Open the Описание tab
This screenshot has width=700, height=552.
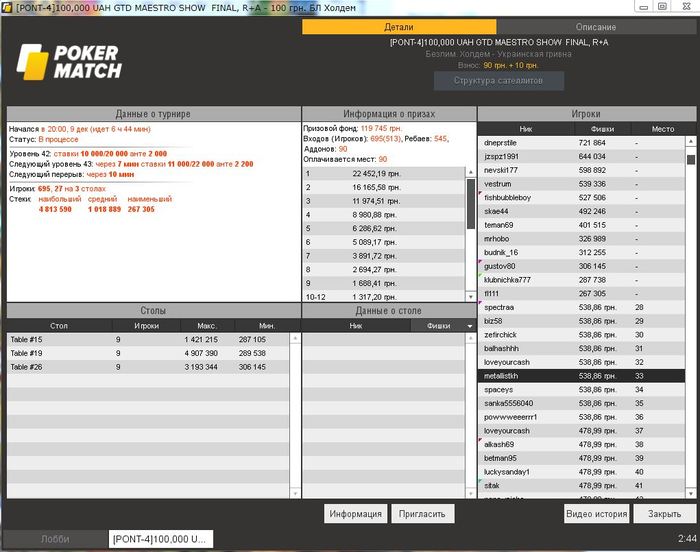[596, 27]
